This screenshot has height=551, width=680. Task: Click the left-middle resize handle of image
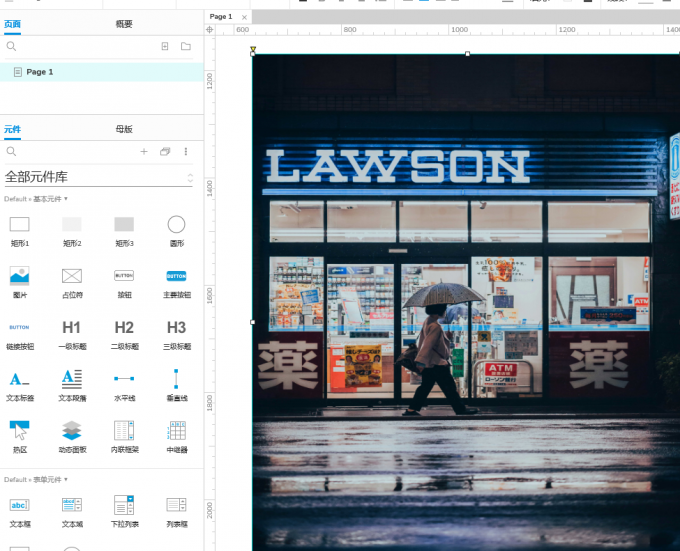[x=252, y=322]
